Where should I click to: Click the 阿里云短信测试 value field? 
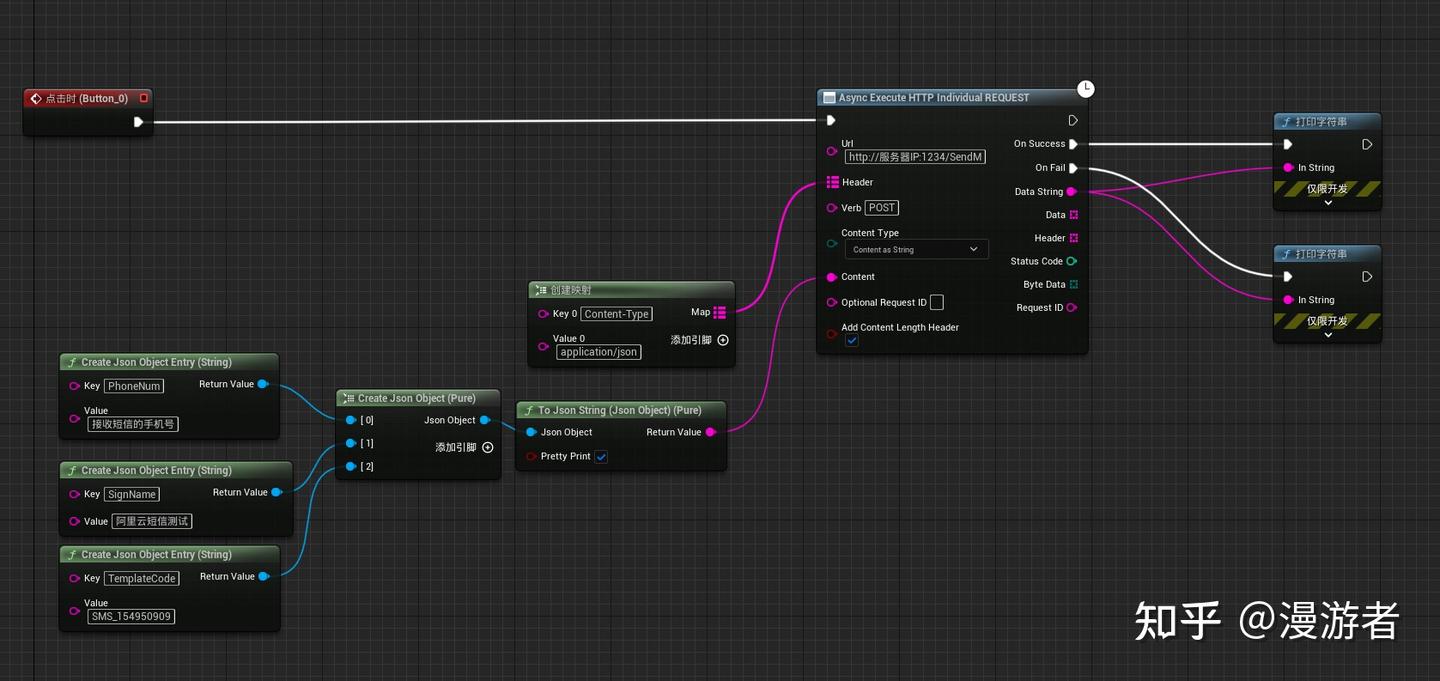152,521
